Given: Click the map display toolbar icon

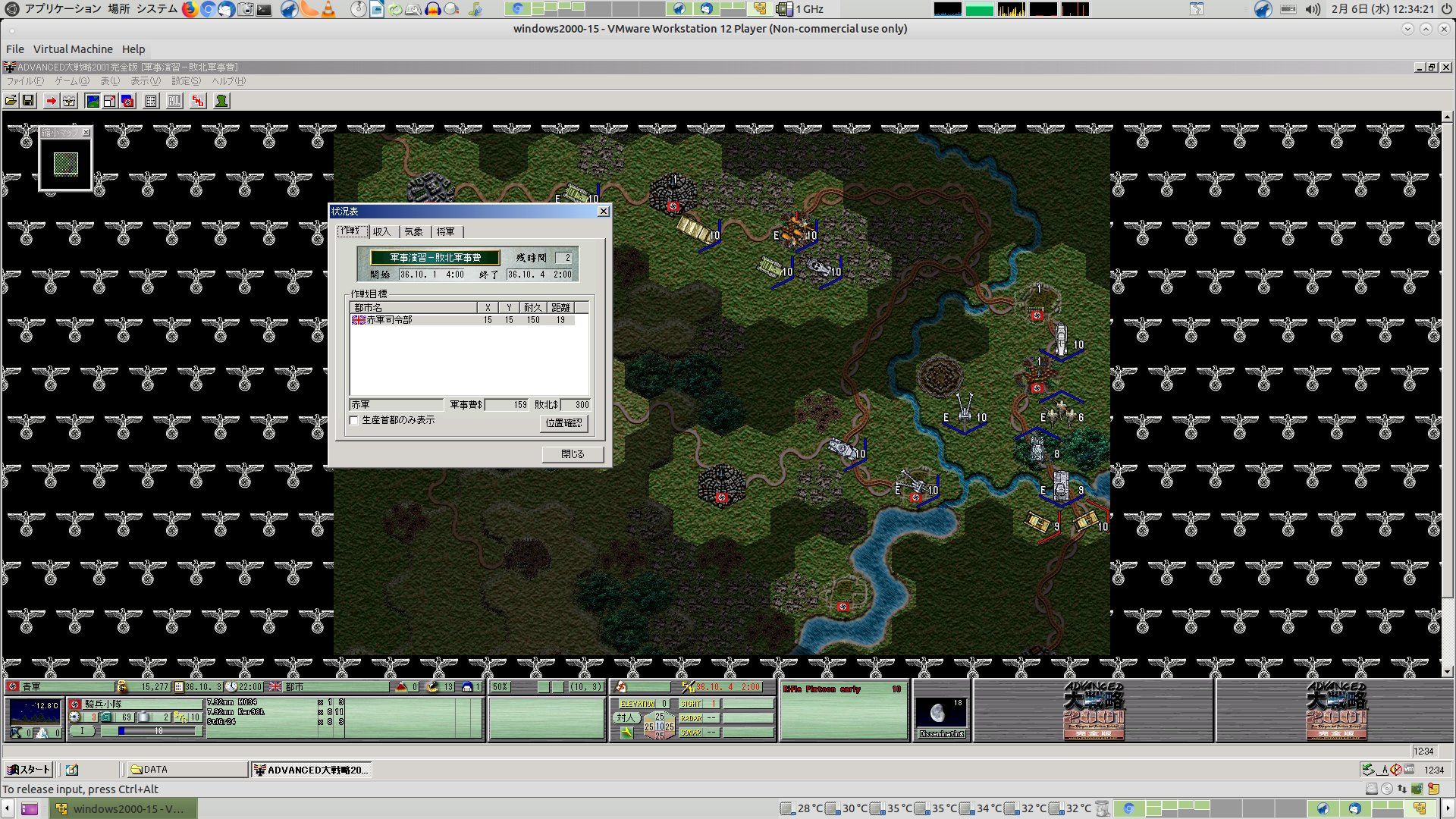Looking at the screenshot, I should coord(93,101).
